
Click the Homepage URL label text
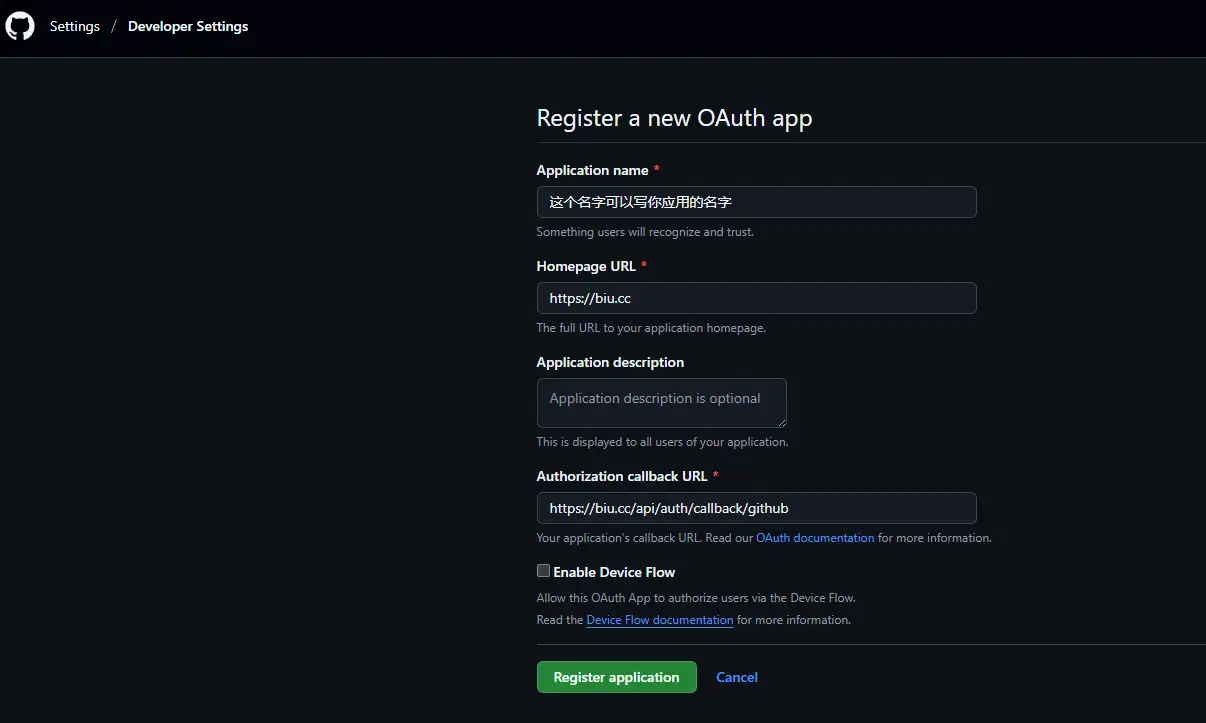585,266
